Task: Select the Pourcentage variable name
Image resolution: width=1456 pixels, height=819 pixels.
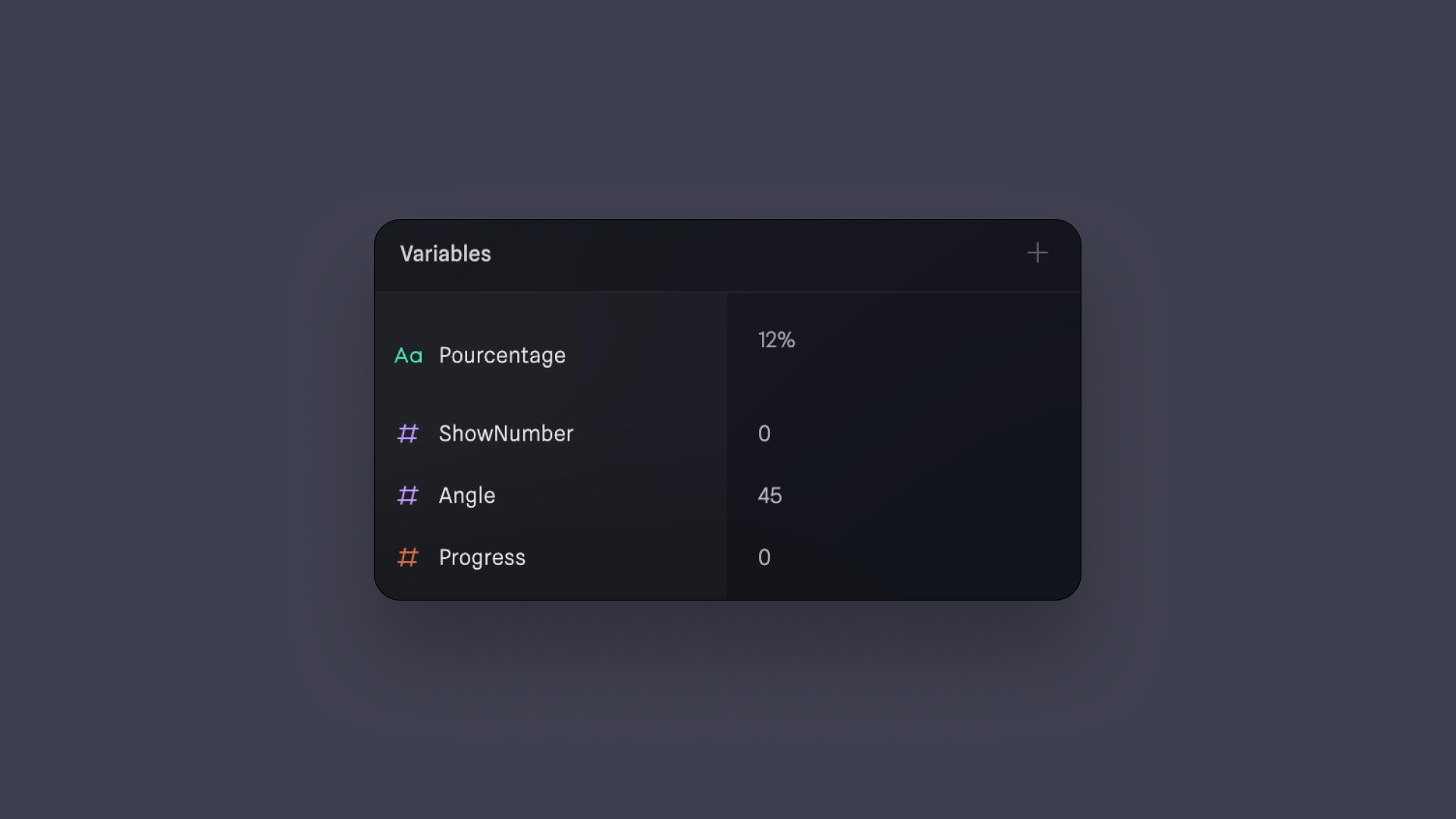Action: coord(502,356)
